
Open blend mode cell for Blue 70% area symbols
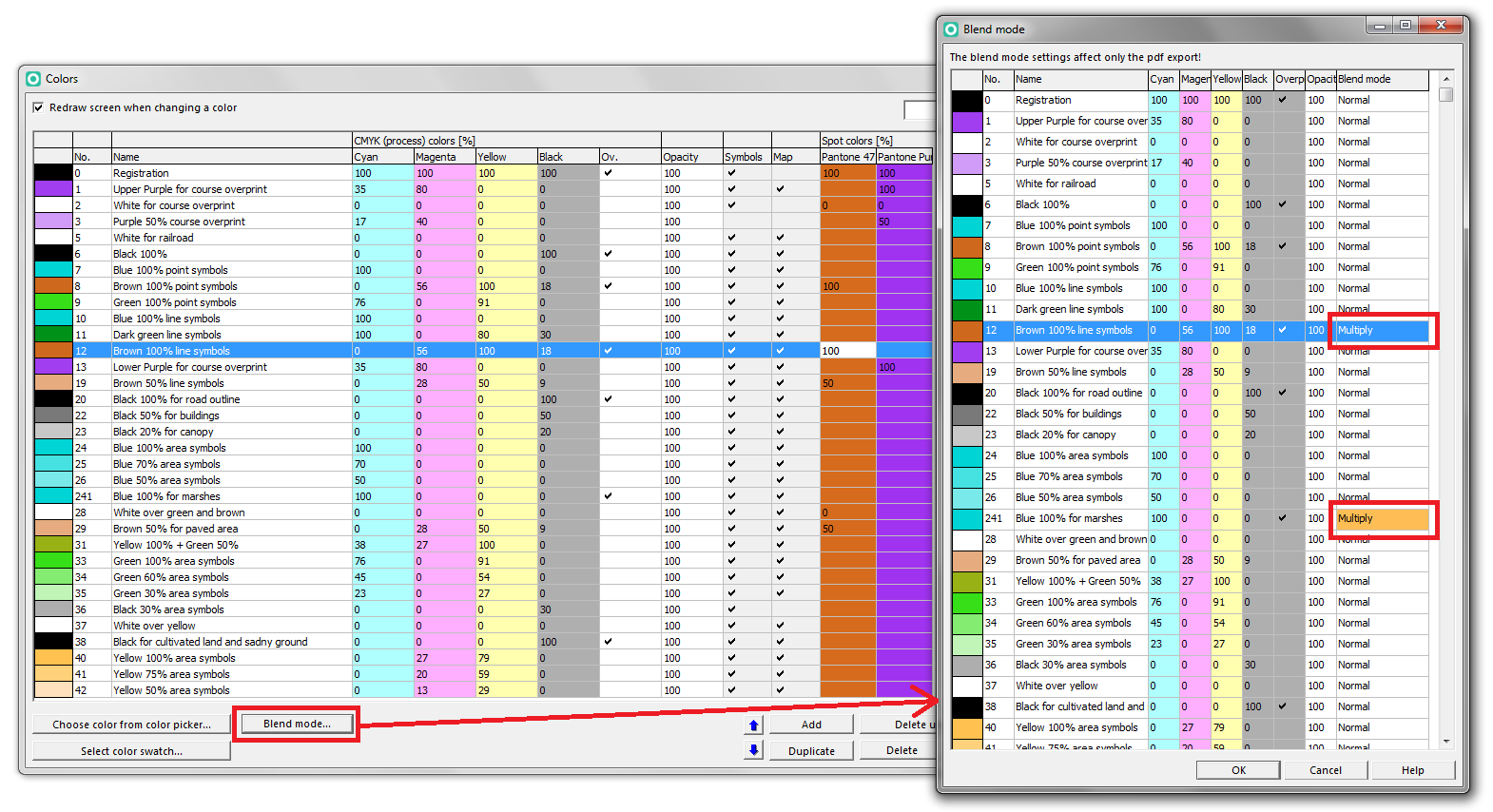pos(1382,476)
